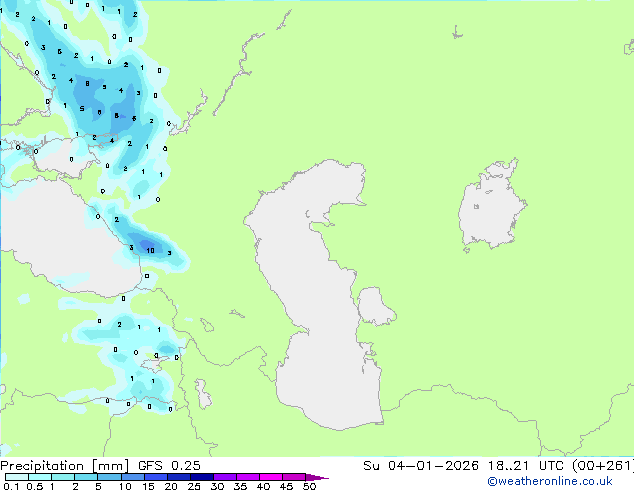This screenshot has width=634, height=490.
Task: Click the legend label '30'
Action: click(217, 486)
